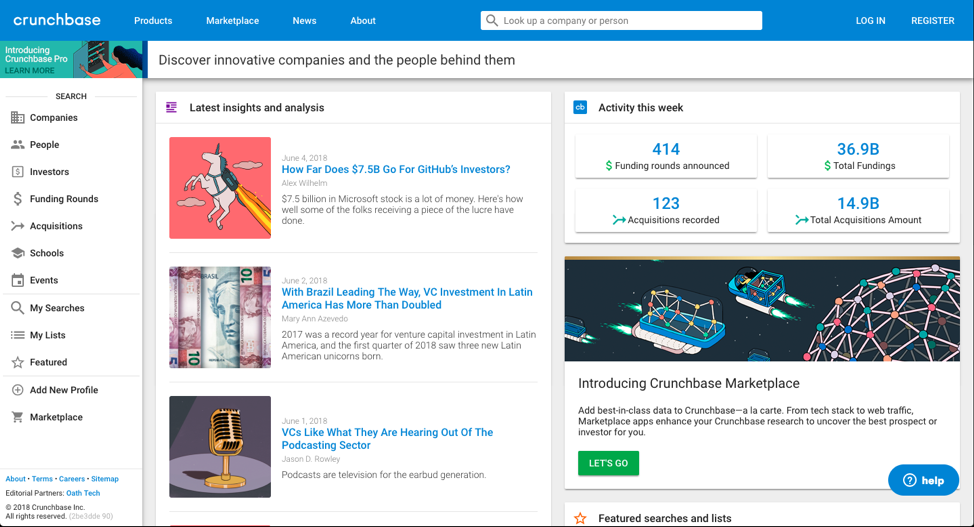Focus the company or person search field
The height and width of the screenshot is (527, 974).
coord(621,21)
